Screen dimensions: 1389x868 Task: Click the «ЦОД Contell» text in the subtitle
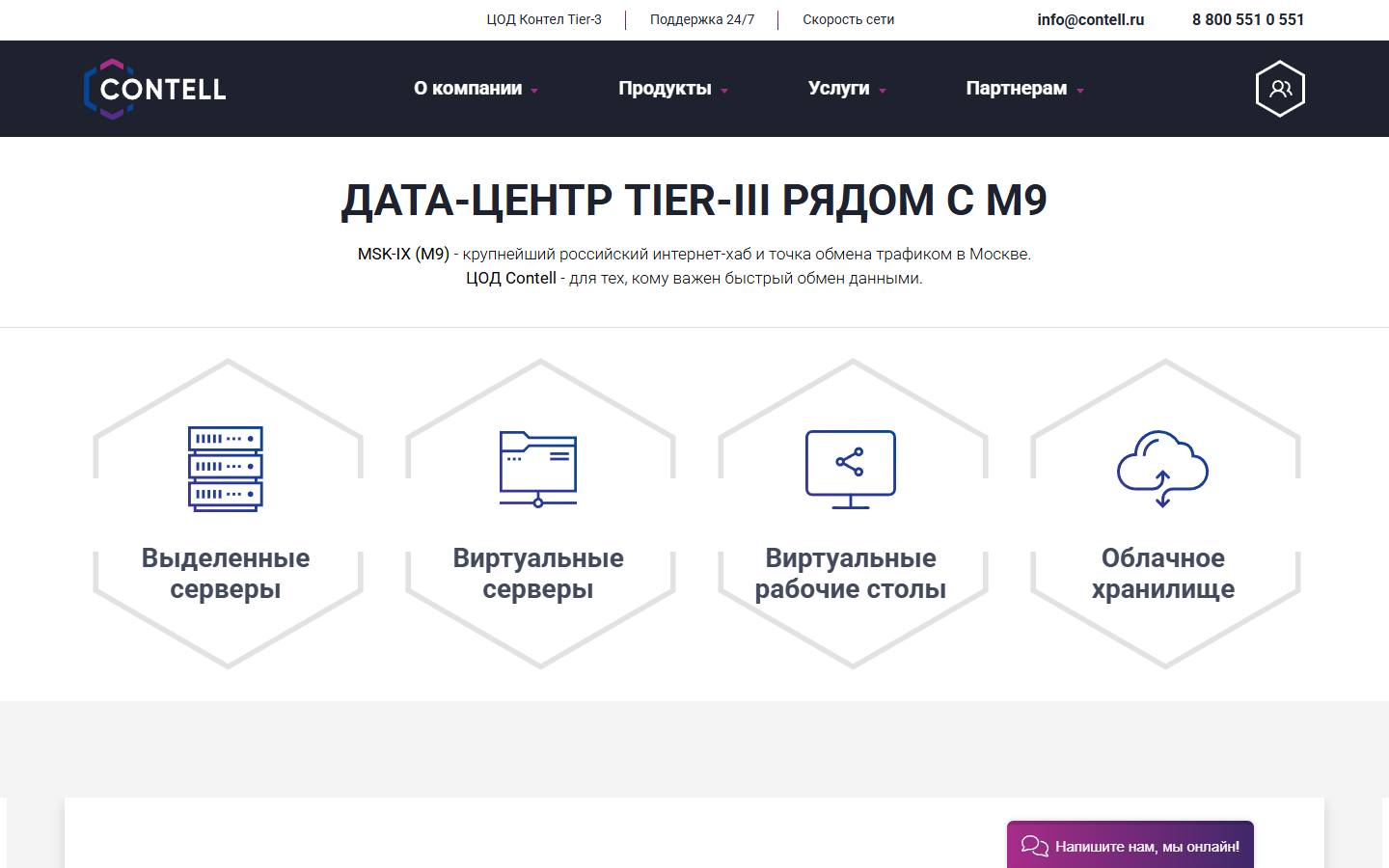[x=511, y=279]
